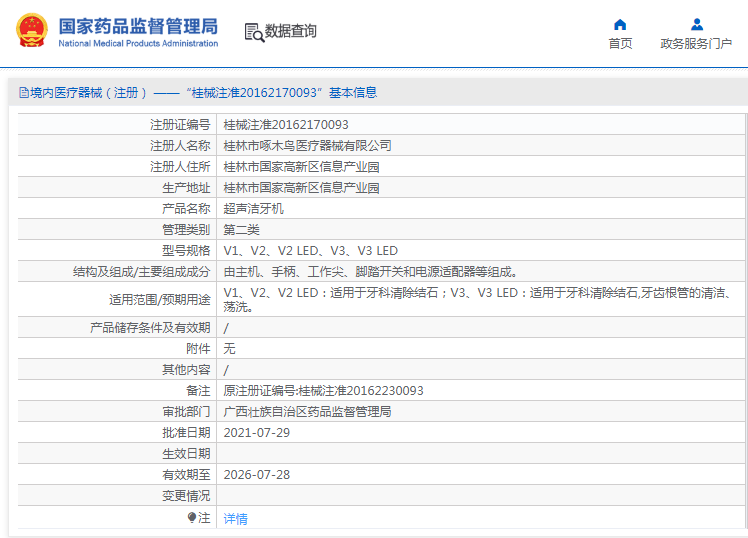Click the 产品储存条件及有效期 label
The image size is (748, 538).
(150, 328)
